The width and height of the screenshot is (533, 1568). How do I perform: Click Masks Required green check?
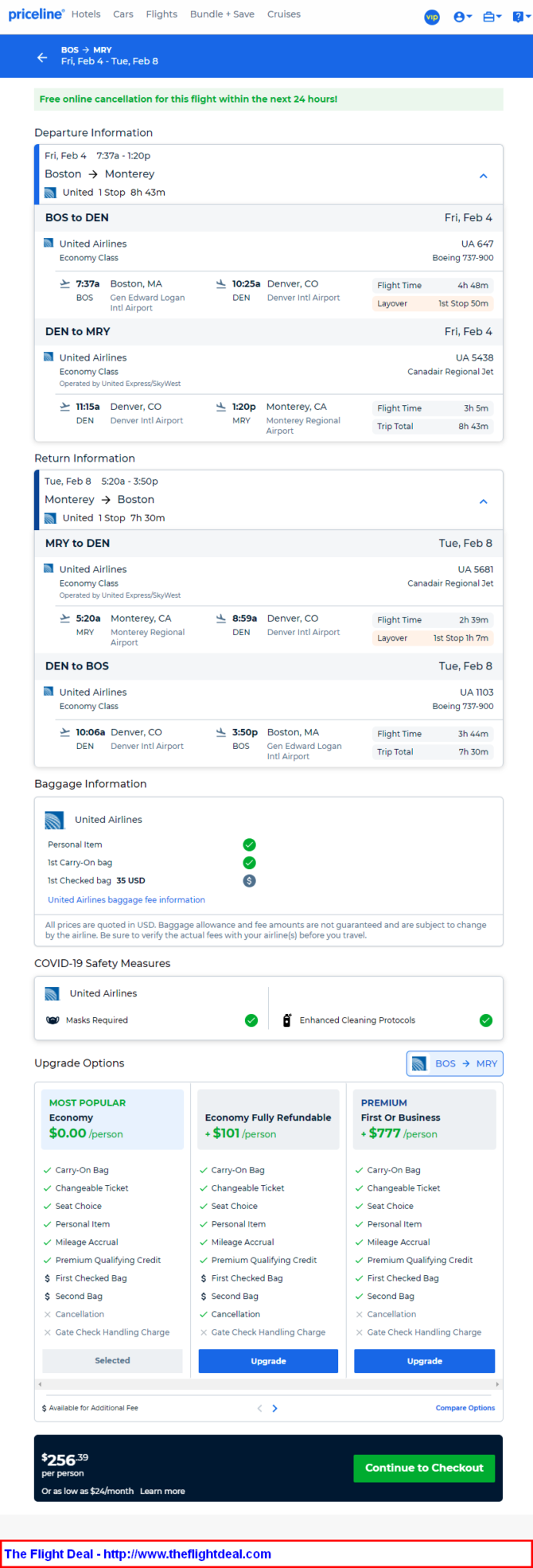coord(251,1020)
